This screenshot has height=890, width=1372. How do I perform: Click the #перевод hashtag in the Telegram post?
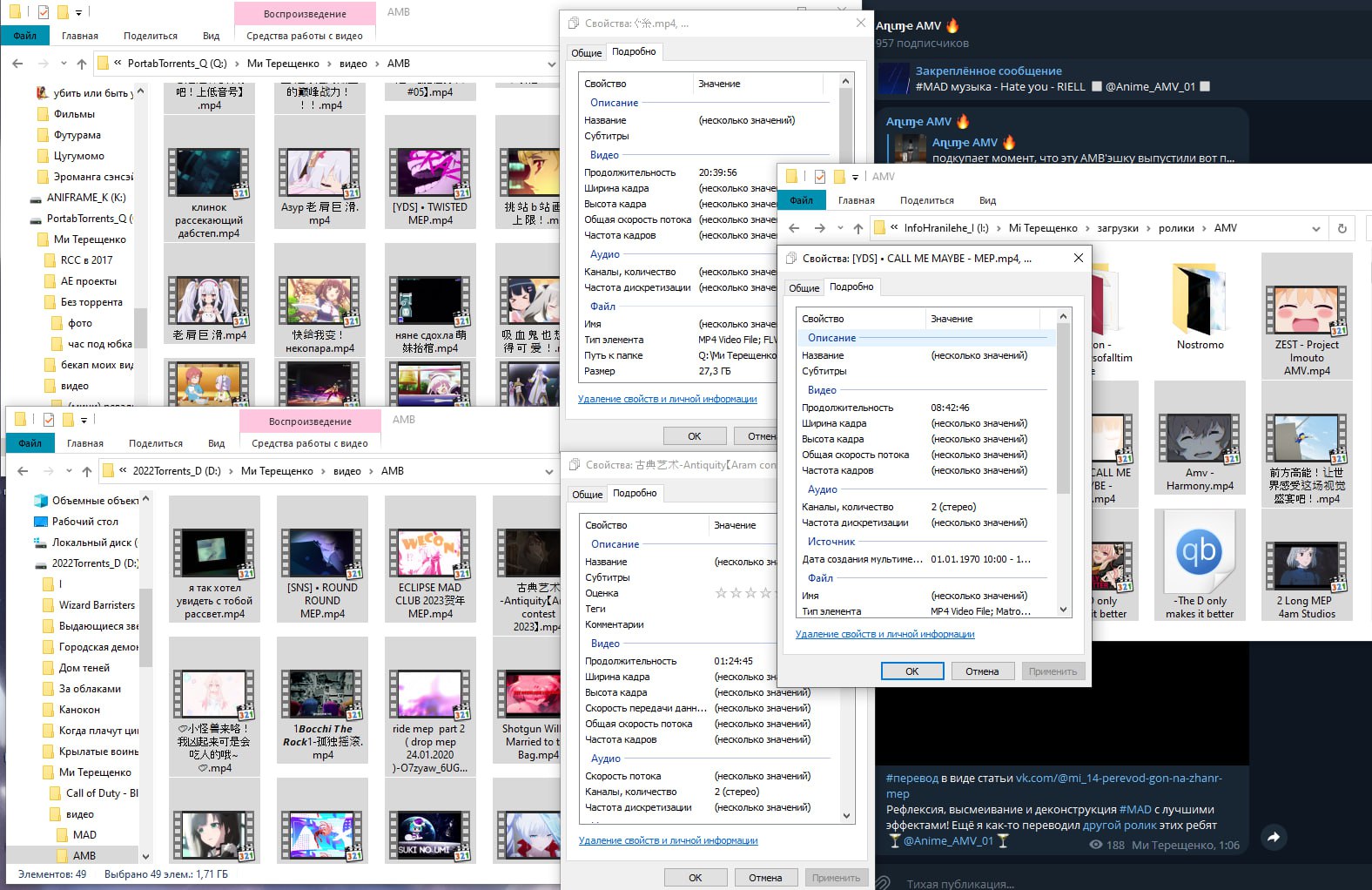[x=911, y=778]
